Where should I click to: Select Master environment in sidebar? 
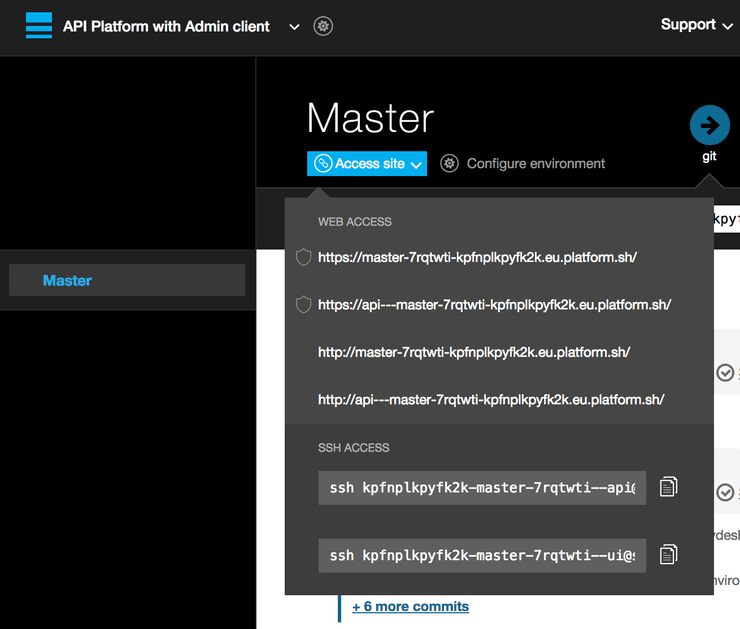click(x=127, y=280)
